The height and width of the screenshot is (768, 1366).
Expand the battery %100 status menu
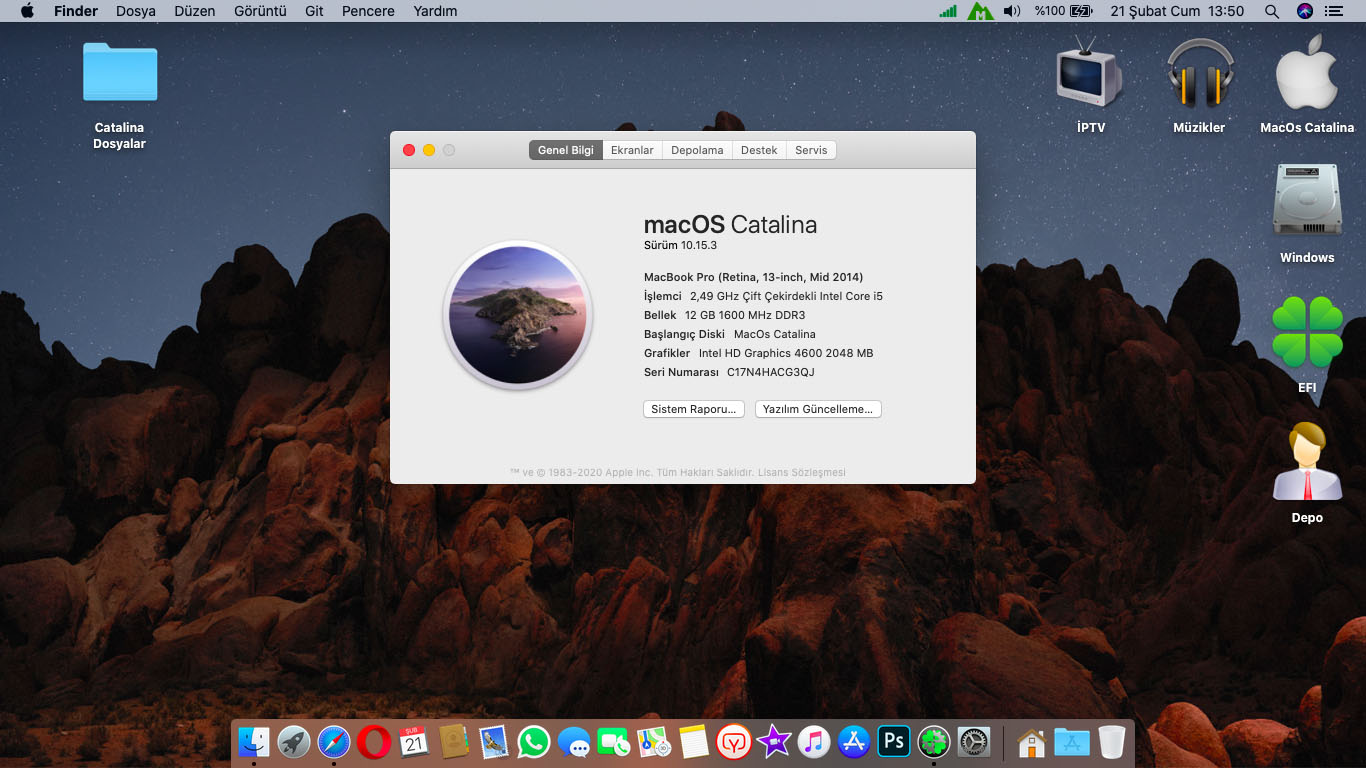pyautogui.click(x=1063, y=11)
